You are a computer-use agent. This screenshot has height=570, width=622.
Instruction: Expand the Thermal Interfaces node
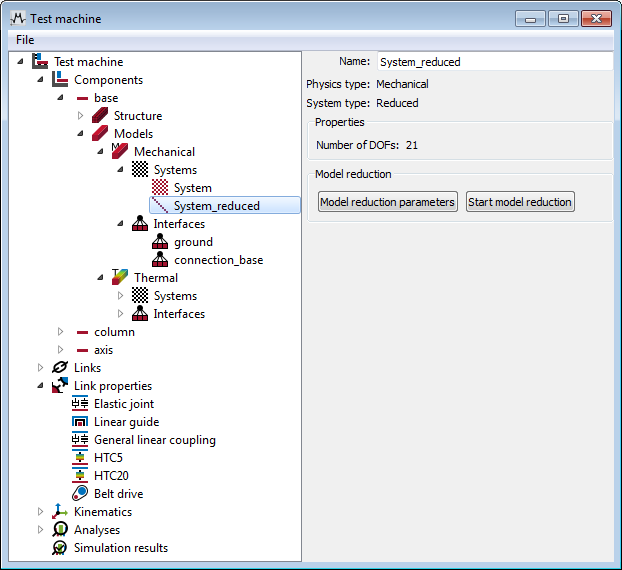[120, 313]
